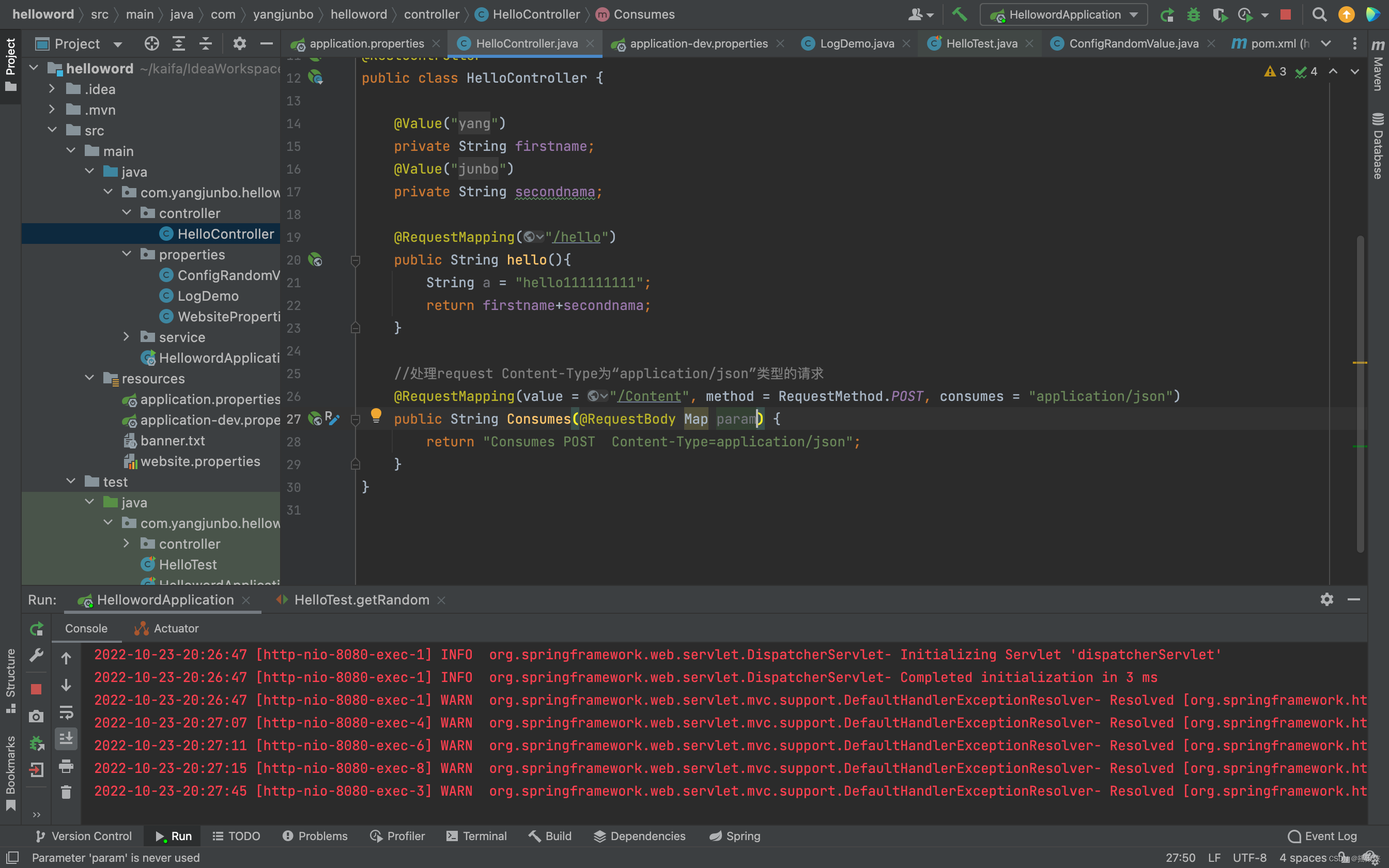Open the Event Log
This screenshot has width=1389, height=868.
(x=1322, y=836)
